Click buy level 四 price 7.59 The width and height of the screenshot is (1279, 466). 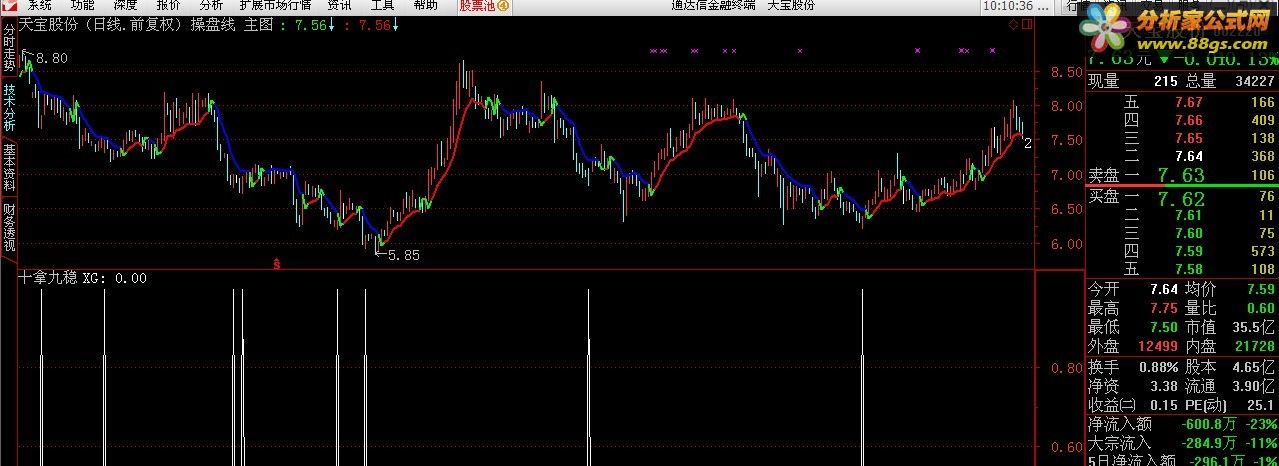pos(1189,252)
